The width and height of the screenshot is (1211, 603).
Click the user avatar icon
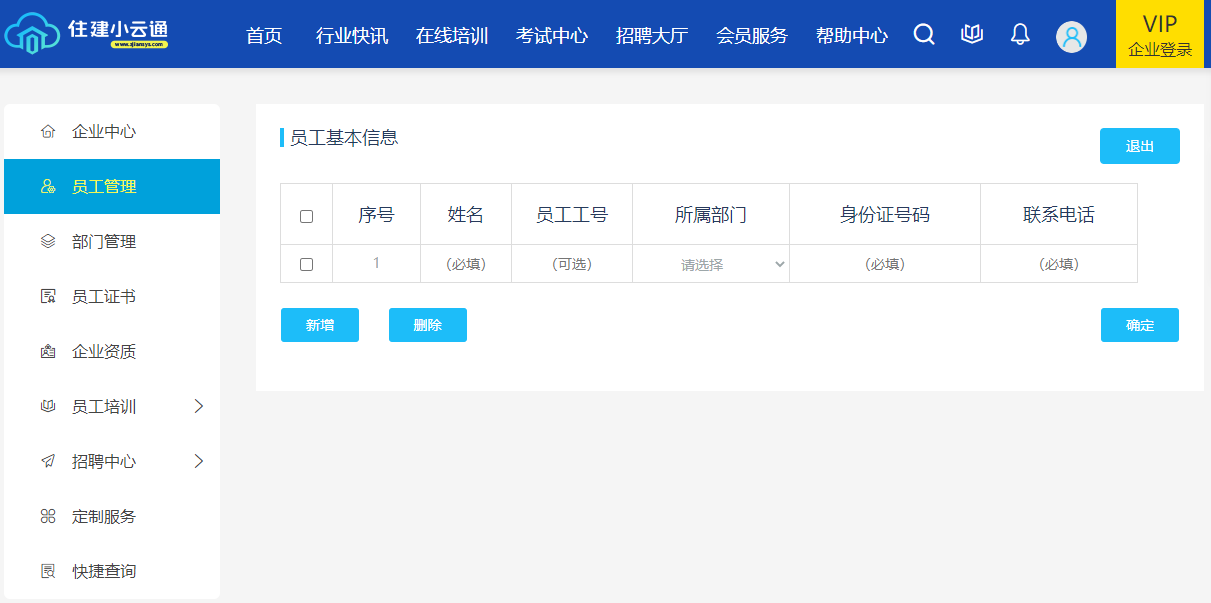(1071, 37)
